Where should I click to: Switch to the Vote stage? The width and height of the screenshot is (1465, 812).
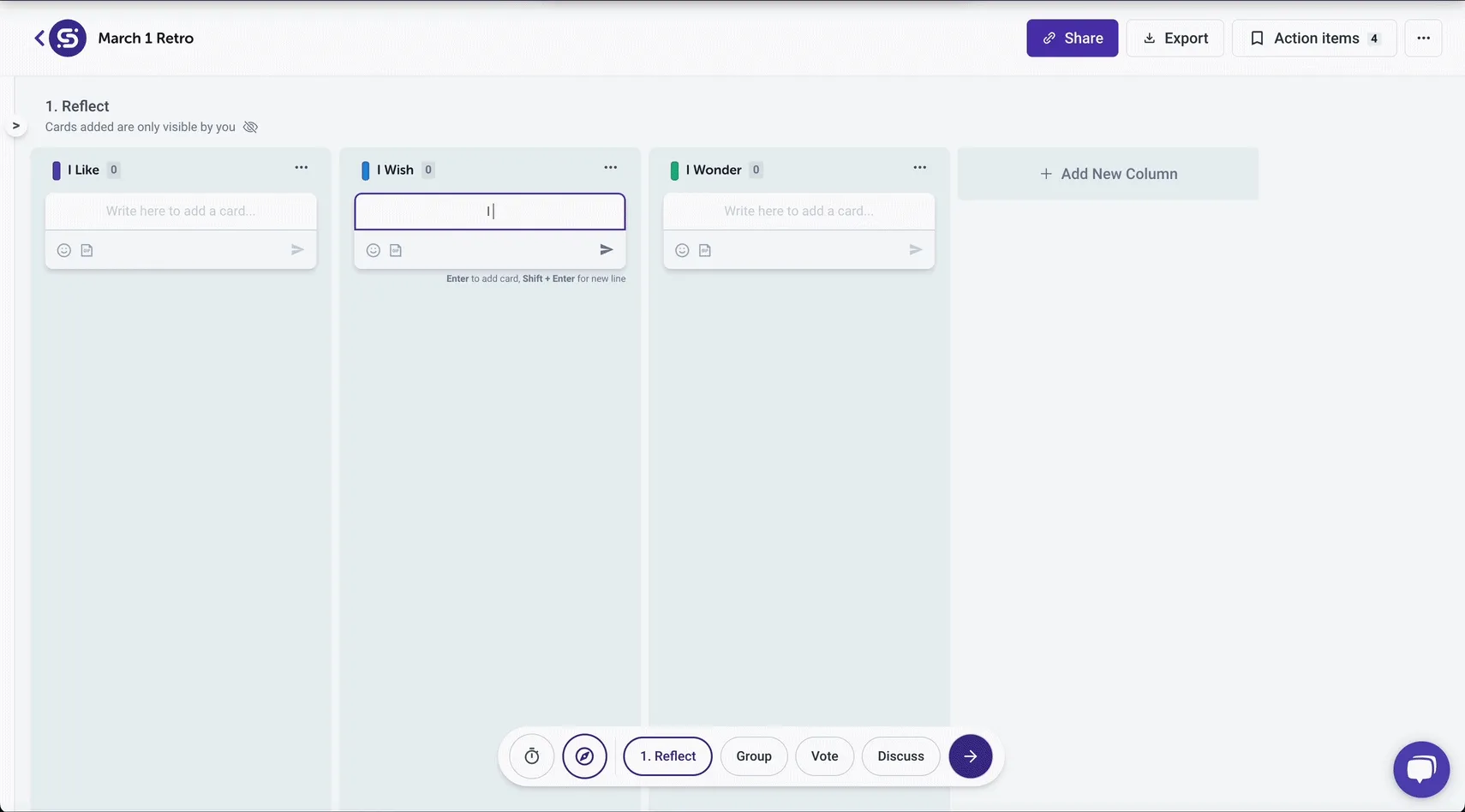[x=824, y=756]
